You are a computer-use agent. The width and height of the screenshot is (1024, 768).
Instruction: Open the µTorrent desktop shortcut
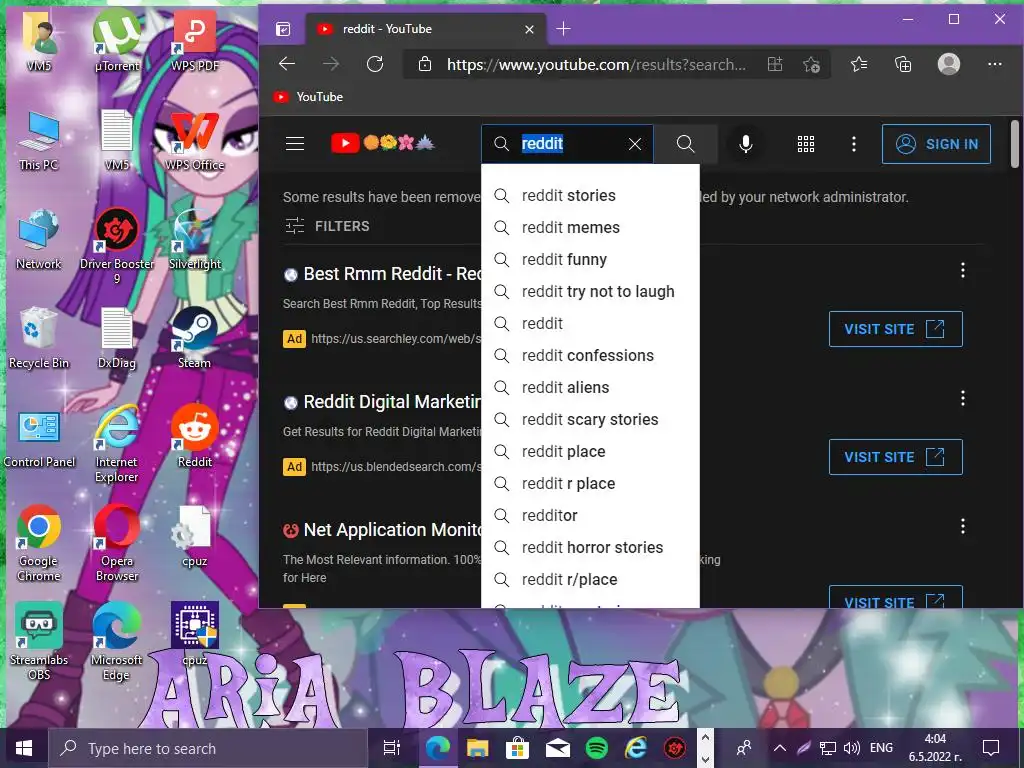(x=117, y=39)
